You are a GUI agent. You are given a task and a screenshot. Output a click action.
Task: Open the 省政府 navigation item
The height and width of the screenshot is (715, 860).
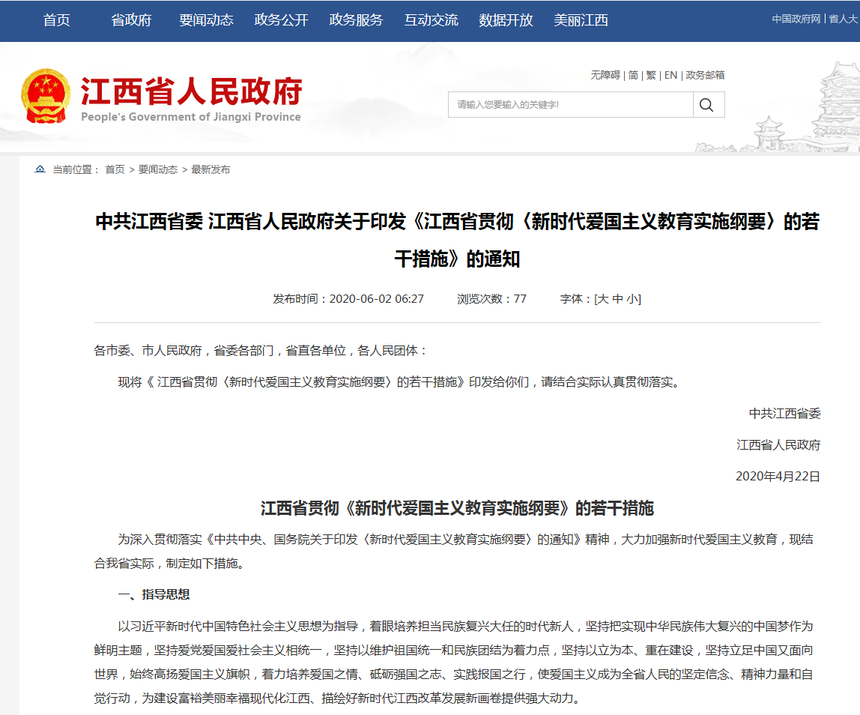(x=131, y=20)
